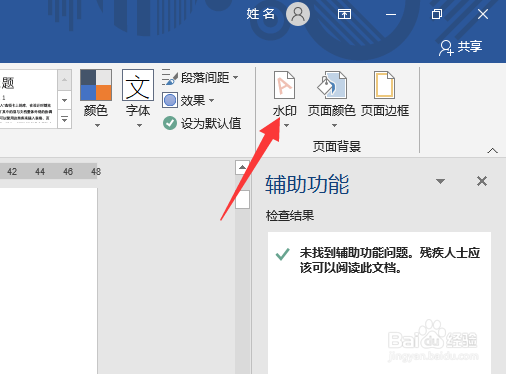Close the Accessibility (辅助功能) pane
This screenshot has width=506, height=374.
[482, 181]
